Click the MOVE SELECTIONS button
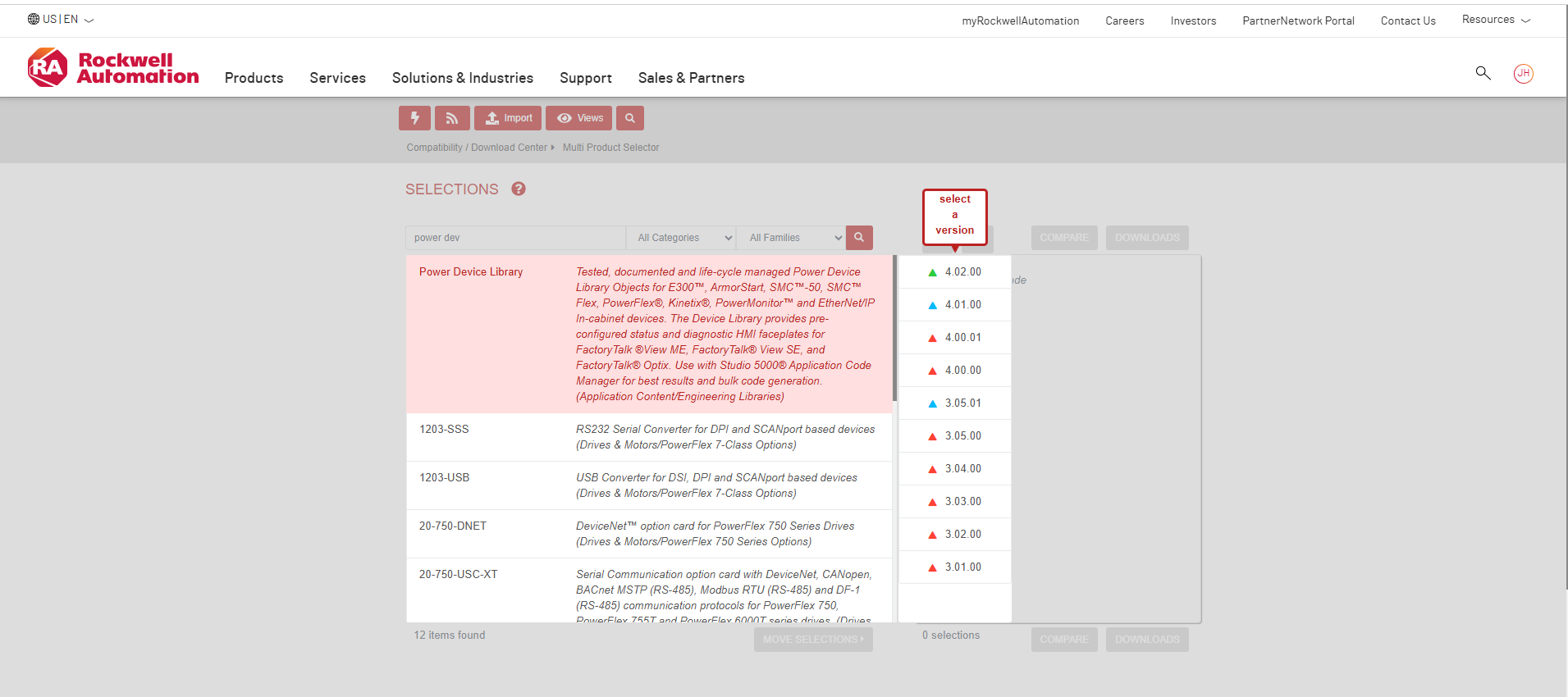The width and height of the screenshot is (1568, 697). [813, 640]
